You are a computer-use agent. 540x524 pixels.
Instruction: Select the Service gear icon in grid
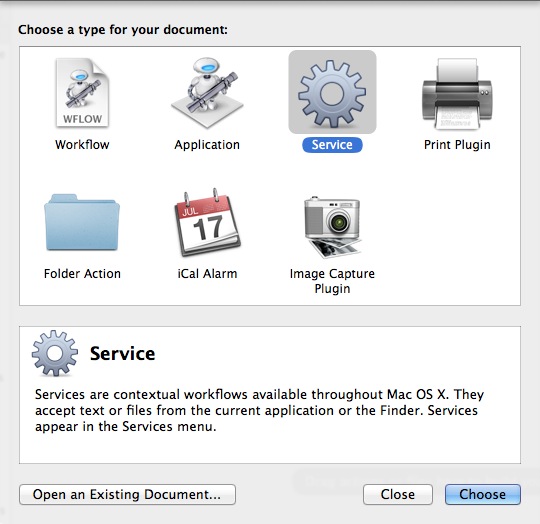pyautogui.click(x=332, y=92)
